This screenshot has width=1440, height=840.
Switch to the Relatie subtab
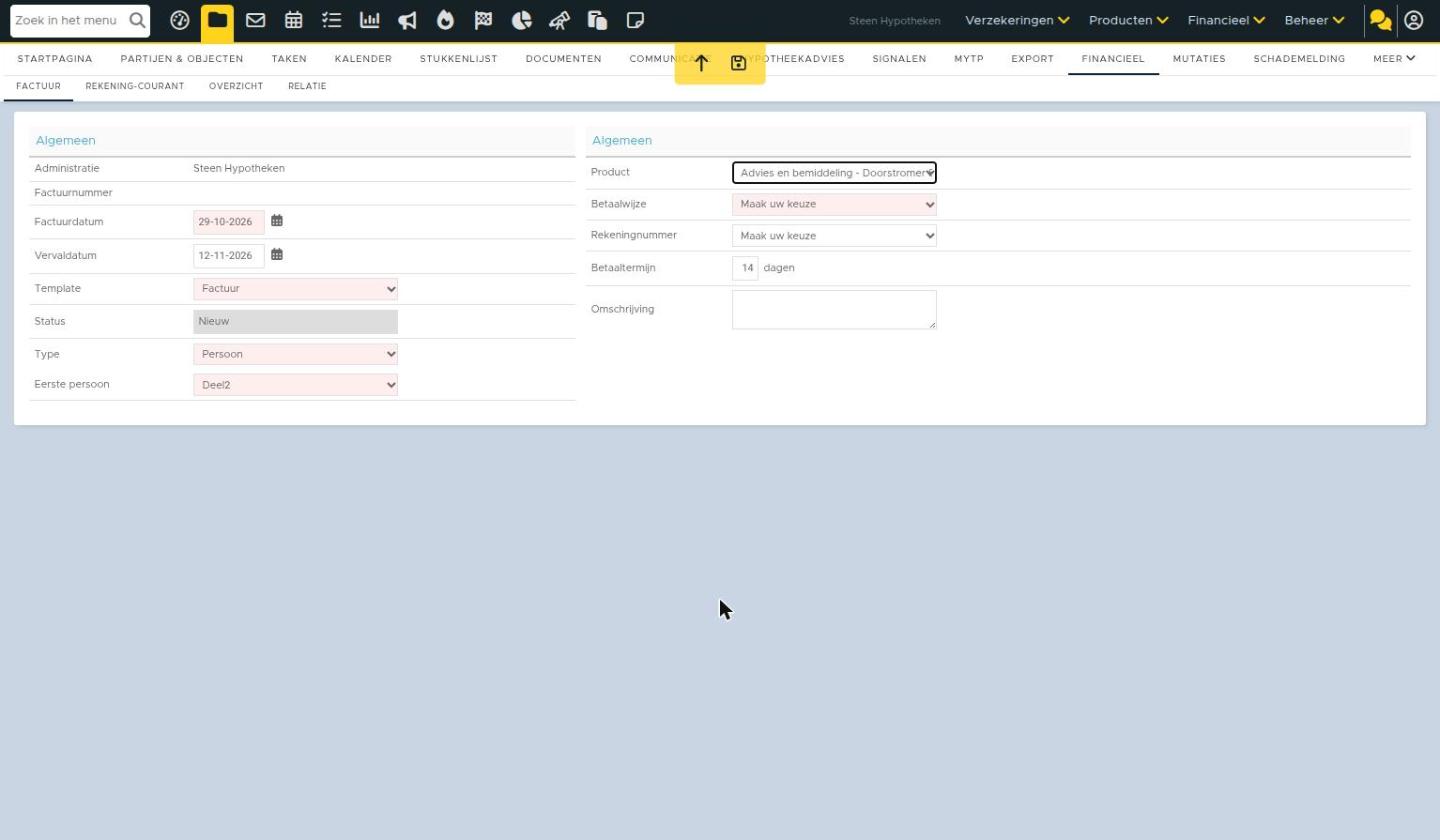click(307, 86)
